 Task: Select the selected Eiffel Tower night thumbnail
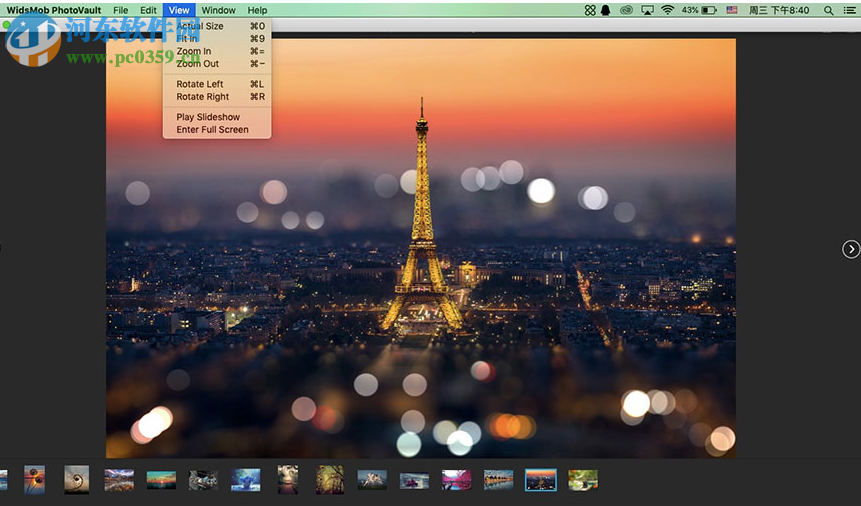click(x=541, y=480)
